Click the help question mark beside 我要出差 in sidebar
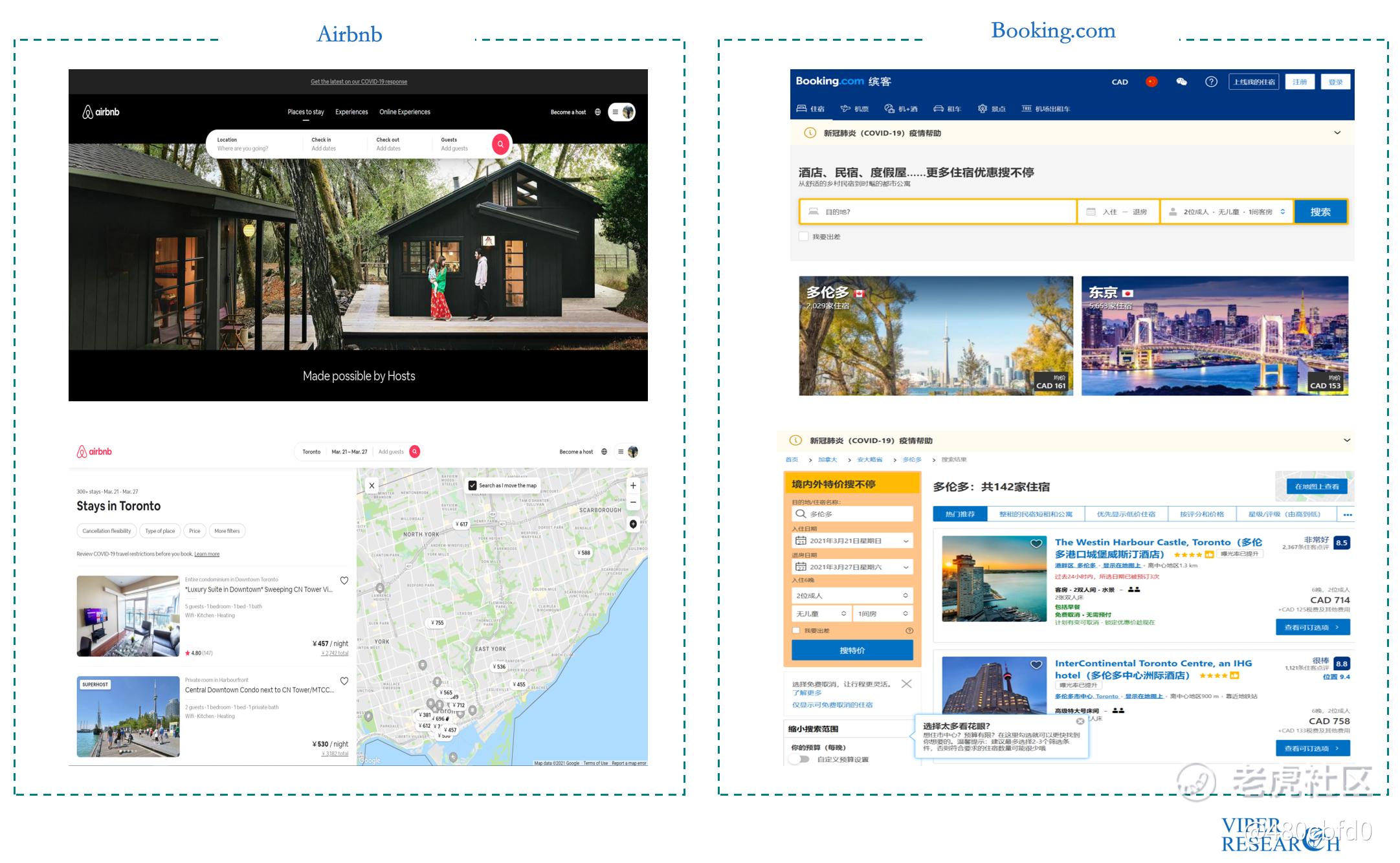 909,631
